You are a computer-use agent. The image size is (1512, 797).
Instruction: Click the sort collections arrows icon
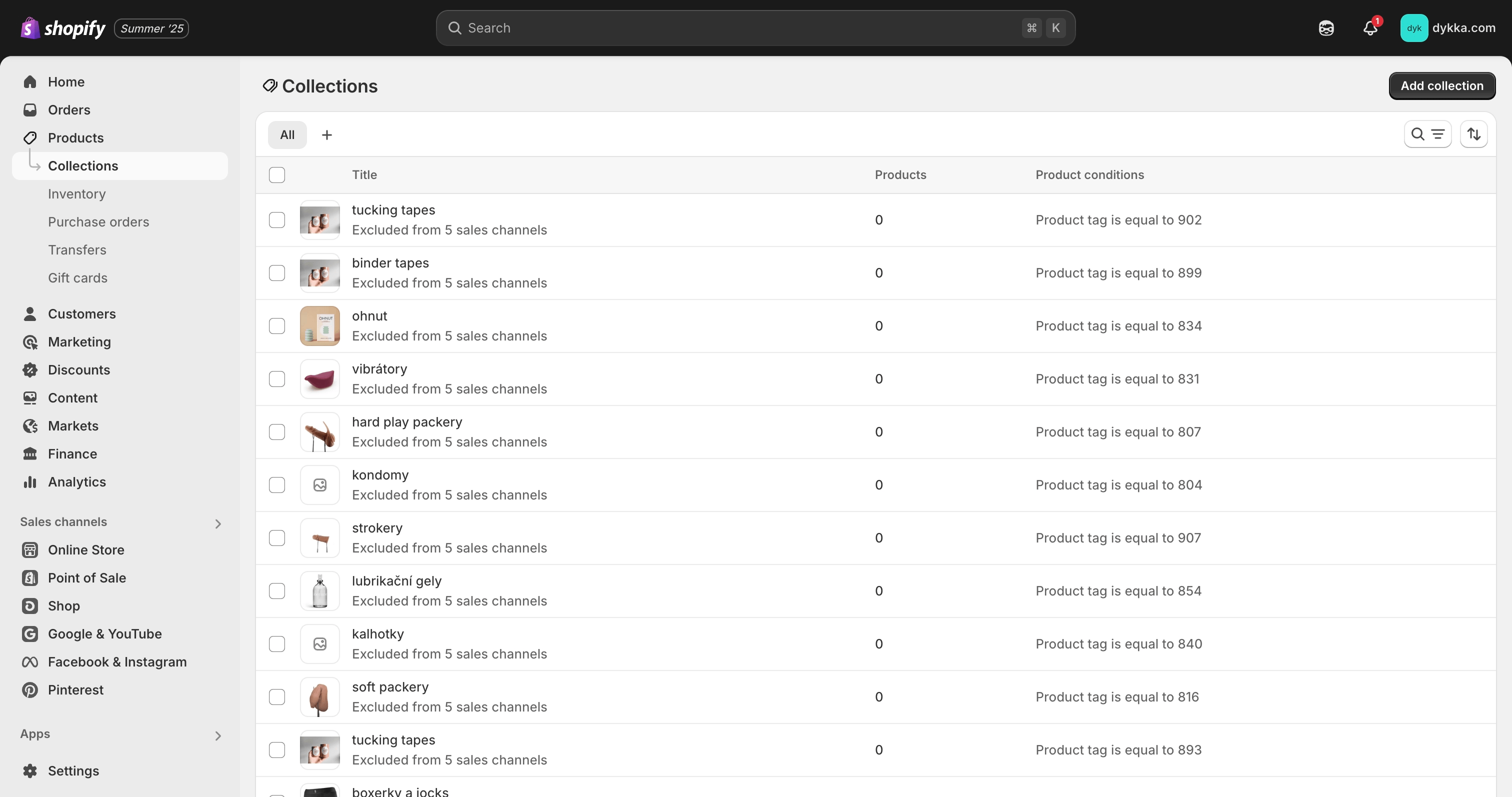pos(1473,134)
